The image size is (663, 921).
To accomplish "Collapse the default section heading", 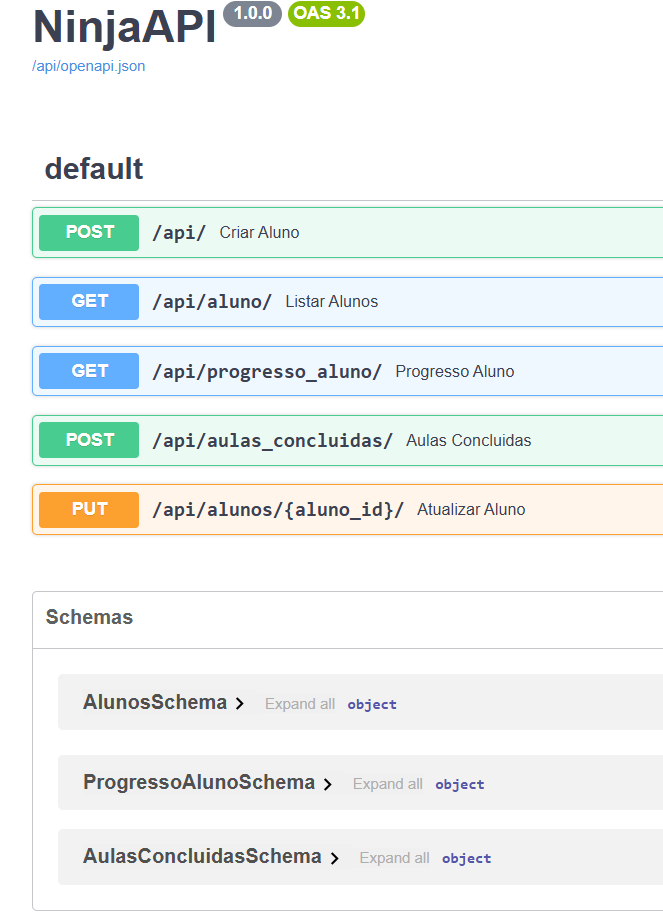I will pos(94,169).
